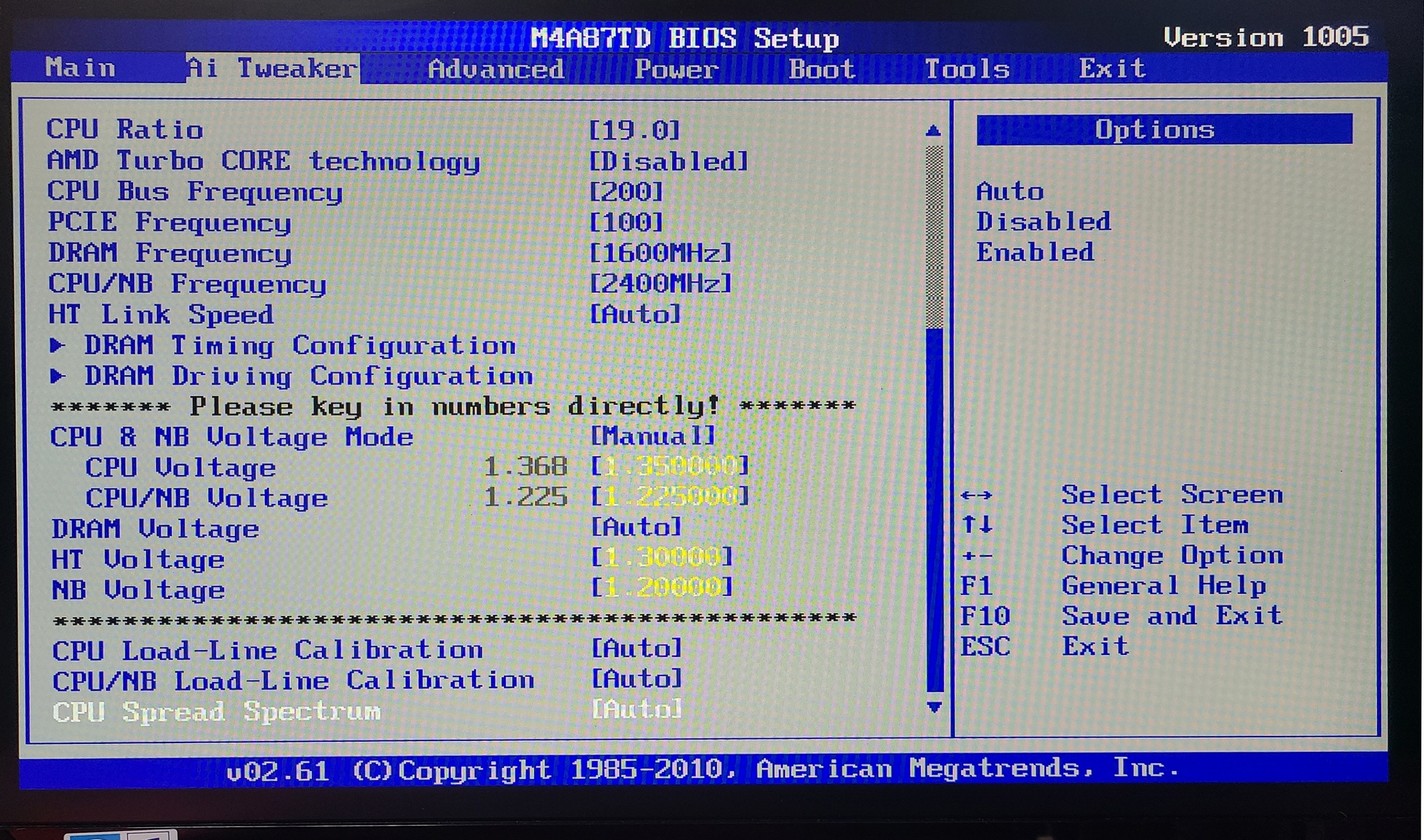Change the CPU & NB Voltage Mode value

pos(652,436)
